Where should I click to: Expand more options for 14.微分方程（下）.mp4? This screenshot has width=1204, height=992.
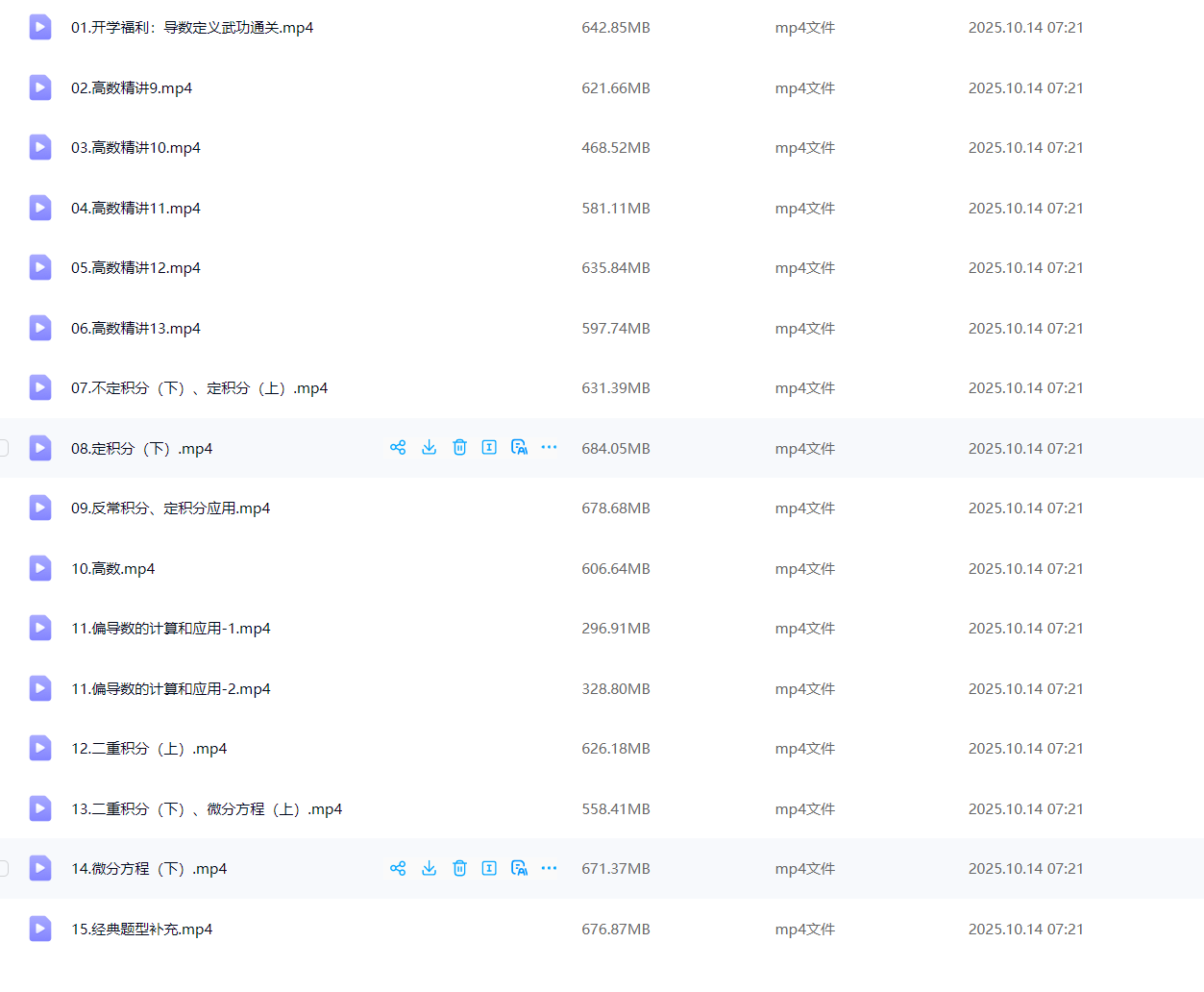549,869
